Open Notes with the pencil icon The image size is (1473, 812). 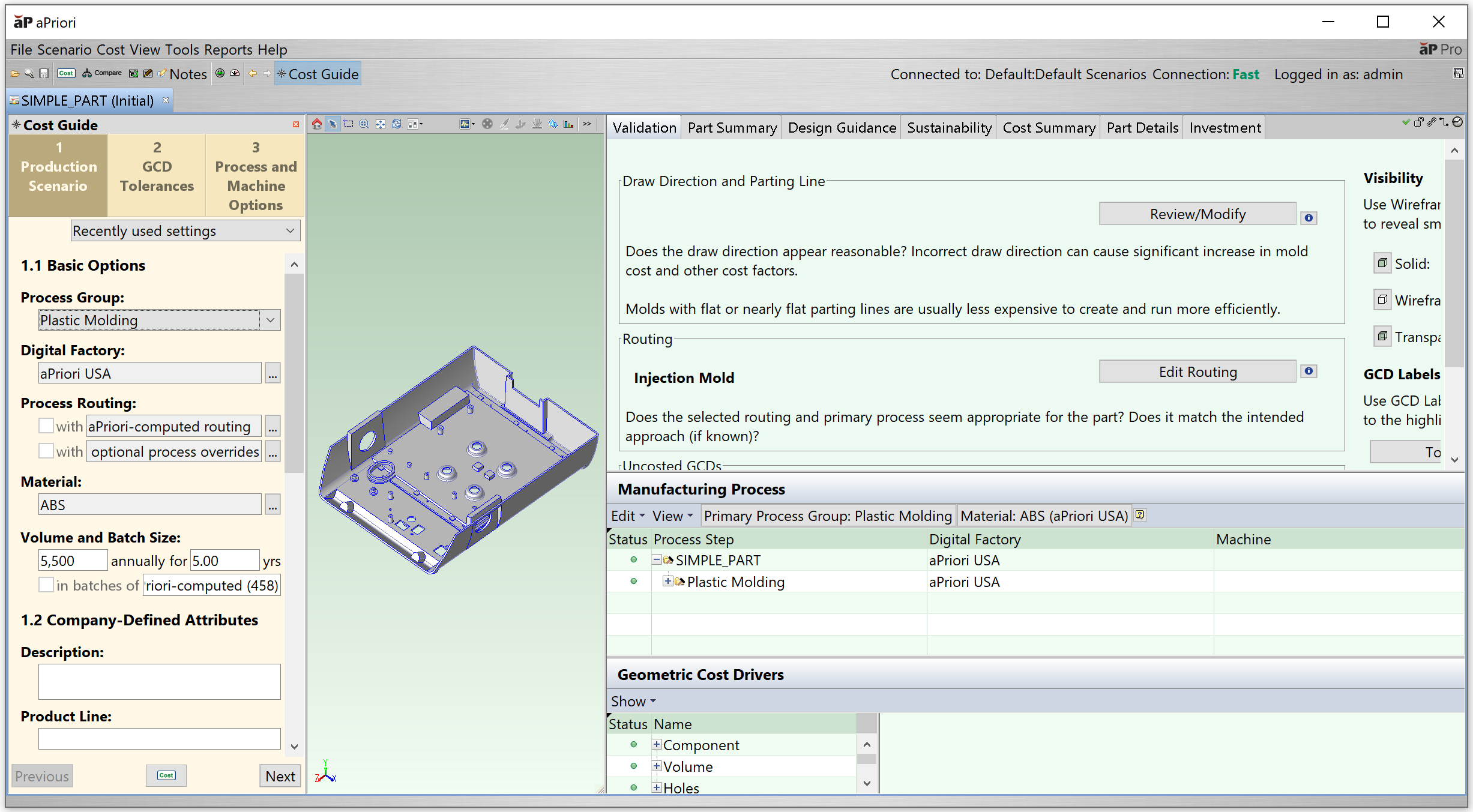point(182,74)
